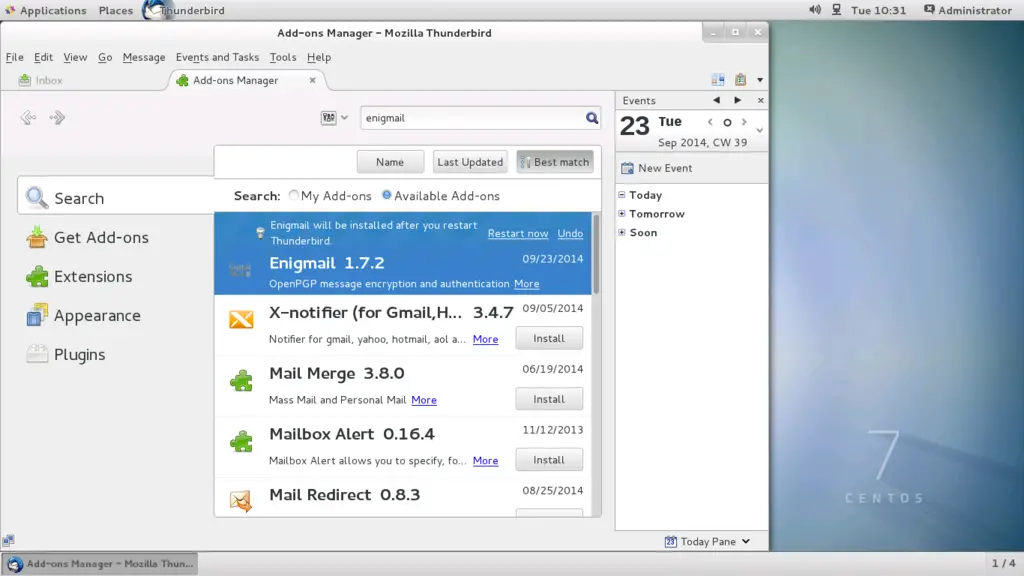Image resolution: width=1024 pixels, height=576 pixels.
Task: Open tab list dropdown arrow
Action: 760,80
